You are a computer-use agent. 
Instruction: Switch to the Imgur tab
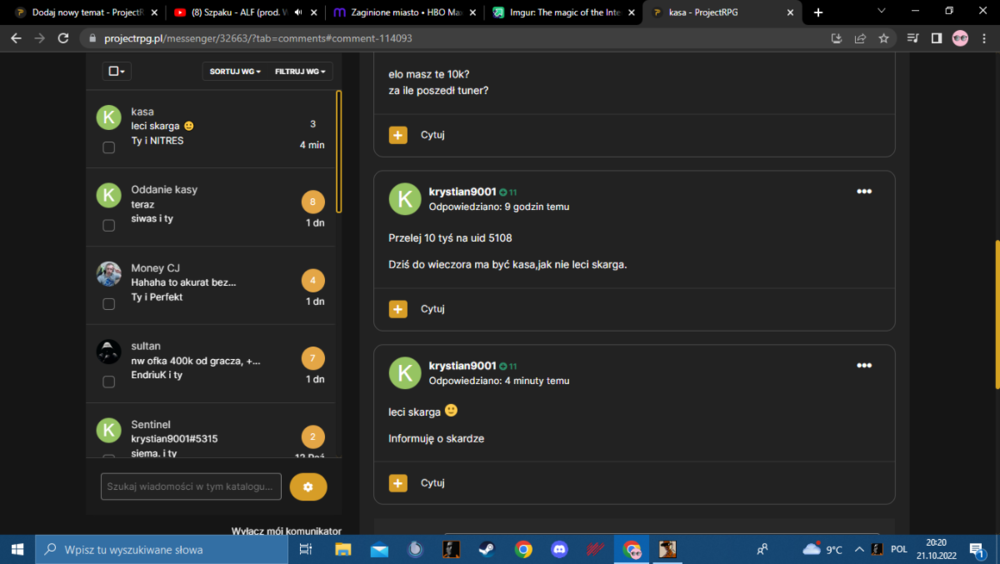[x=562, y=12]
